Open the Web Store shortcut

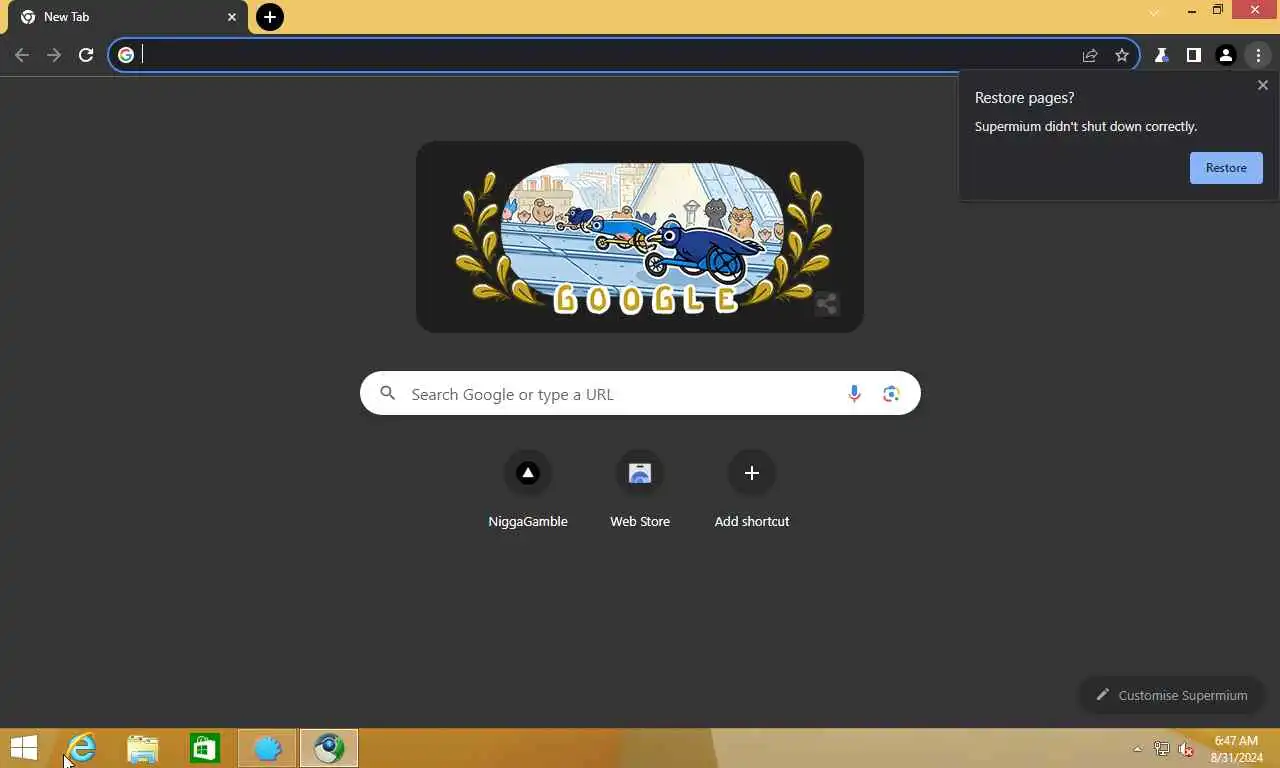(x=640, y=490)
